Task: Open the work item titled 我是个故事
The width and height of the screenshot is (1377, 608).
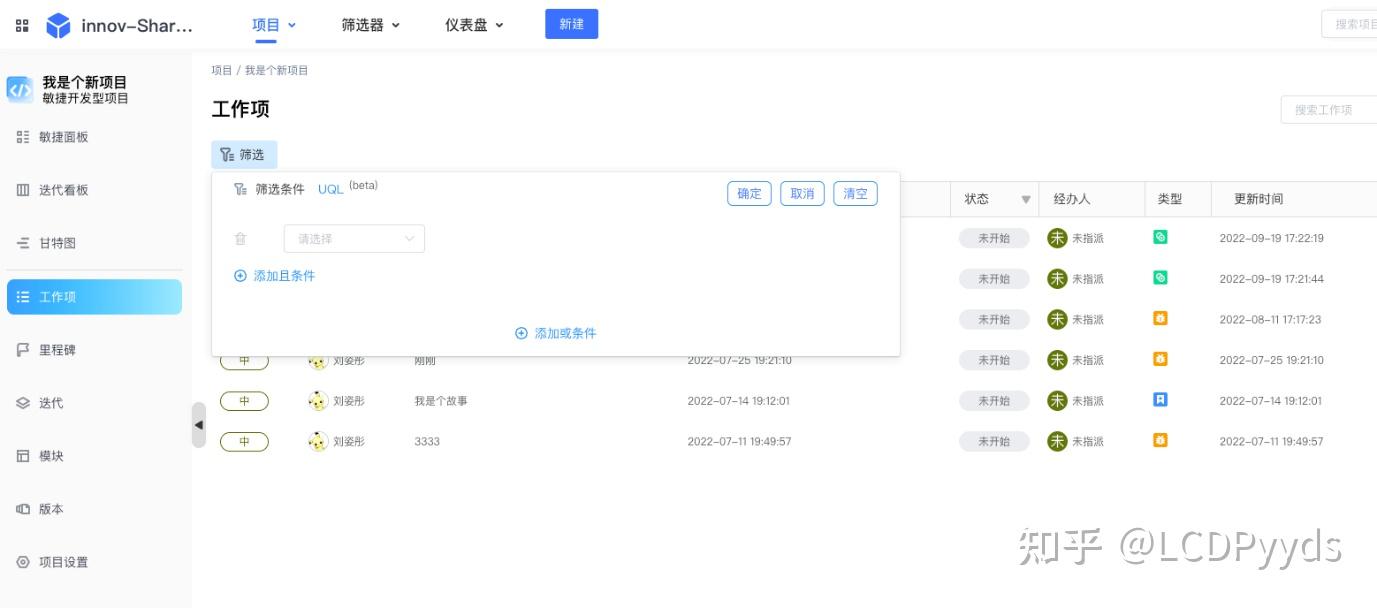Action: coord(441,401)
